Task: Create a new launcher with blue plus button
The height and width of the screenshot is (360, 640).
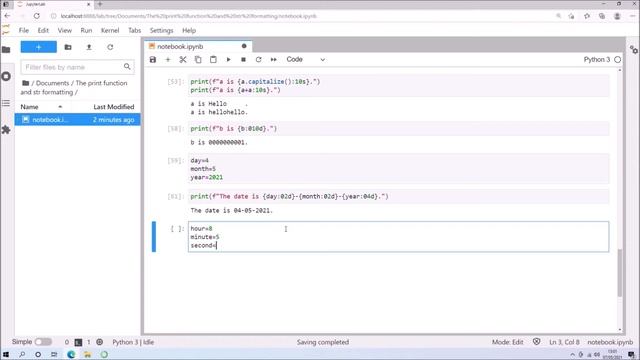Action: click(39, 47)
